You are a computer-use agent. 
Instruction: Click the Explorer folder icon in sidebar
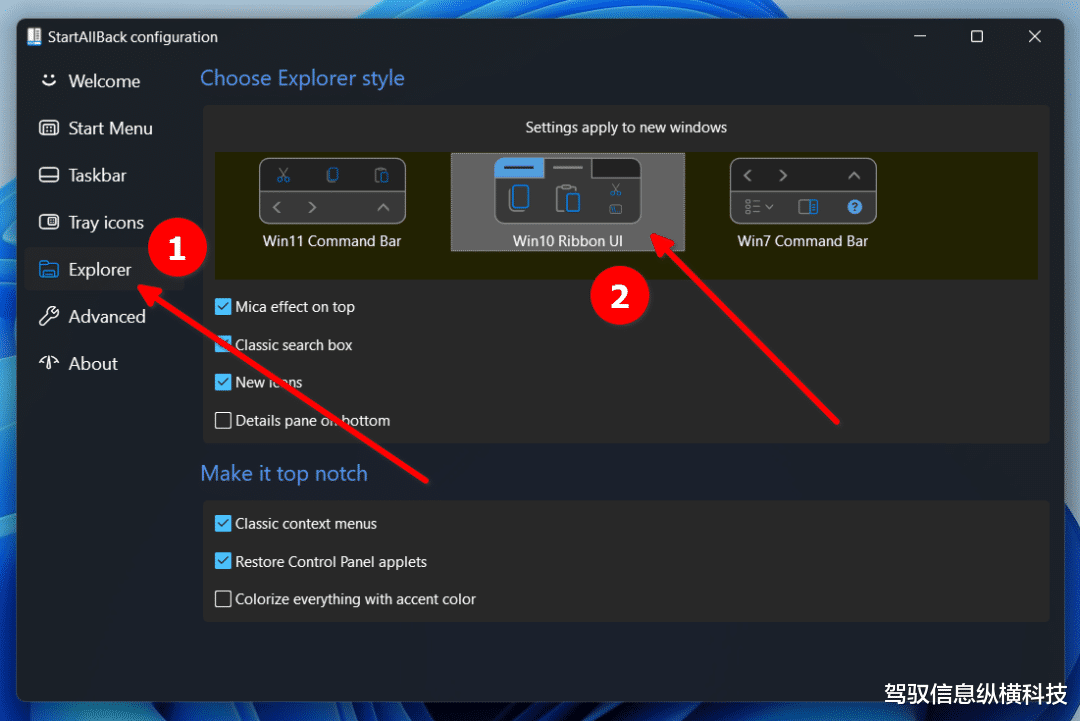[49, 269]
